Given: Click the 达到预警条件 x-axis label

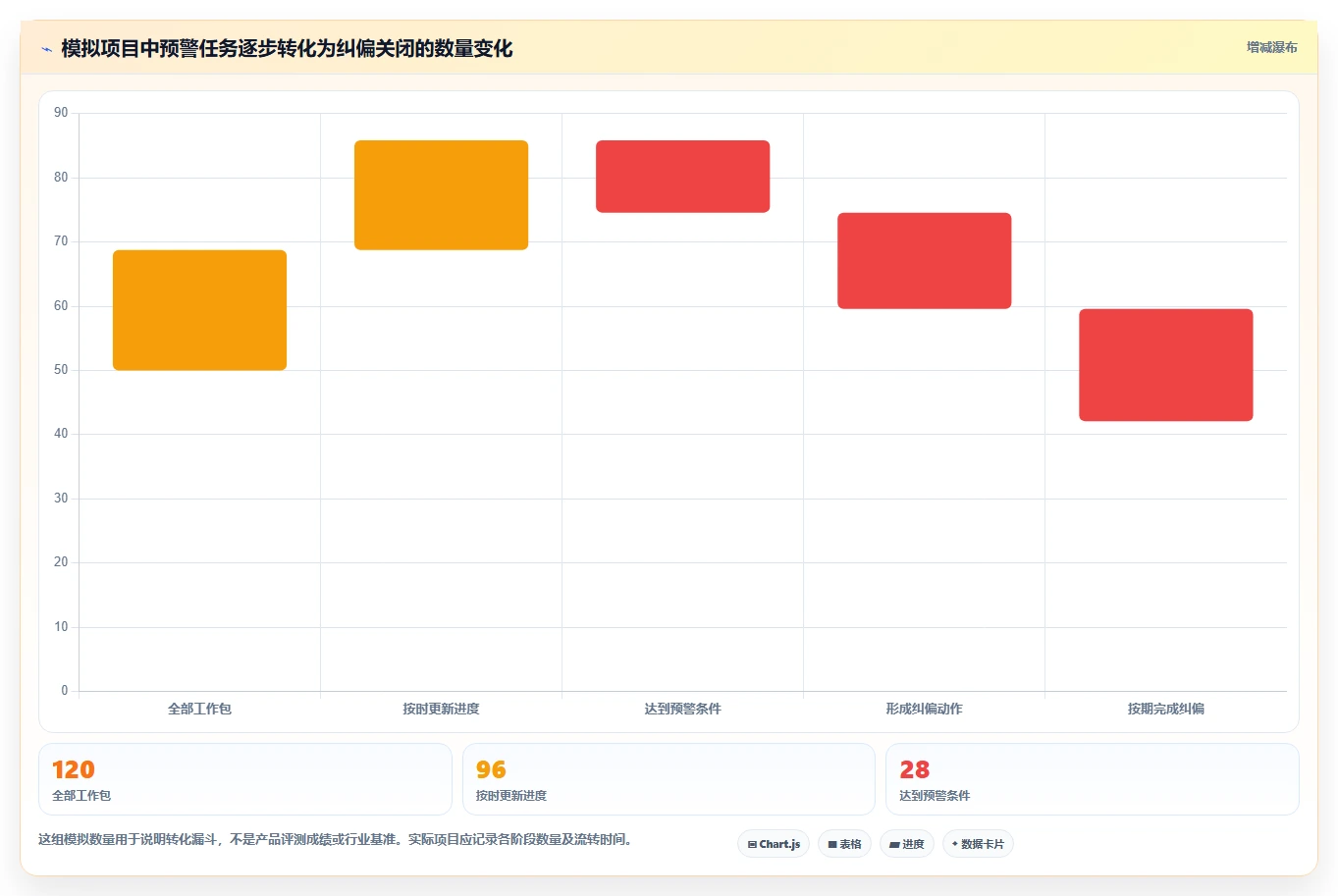Looking at the screenshot, I should (682, 709).
